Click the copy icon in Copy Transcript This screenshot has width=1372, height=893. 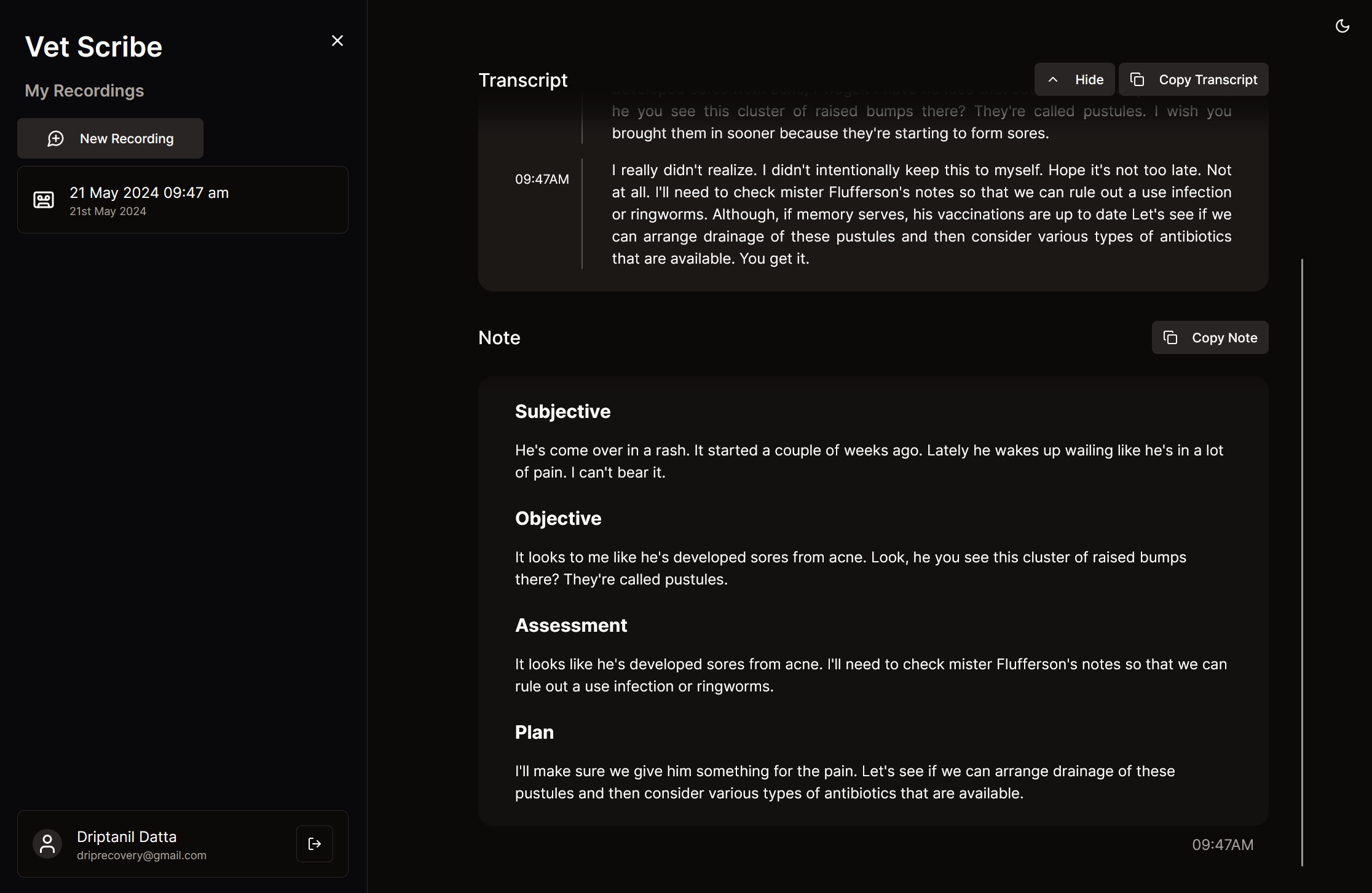[1137, 80]
